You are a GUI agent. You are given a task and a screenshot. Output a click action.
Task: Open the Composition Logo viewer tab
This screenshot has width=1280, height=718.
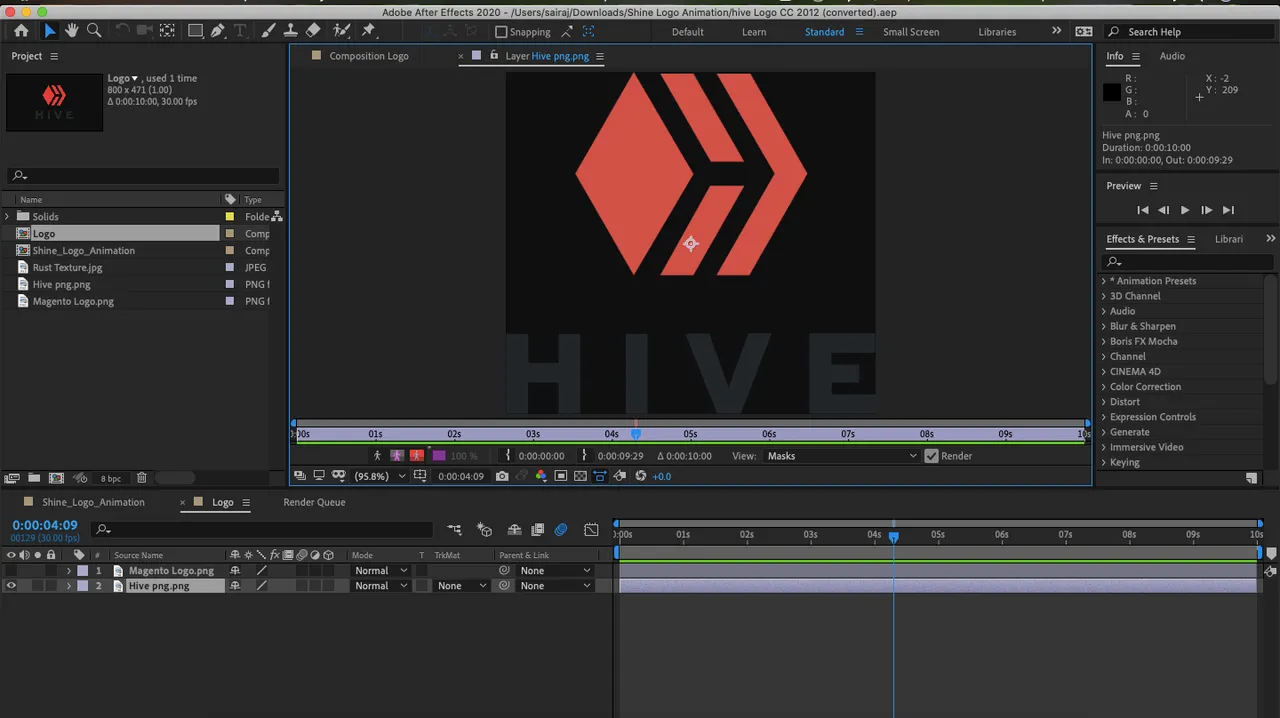click(x=369, y=56)
